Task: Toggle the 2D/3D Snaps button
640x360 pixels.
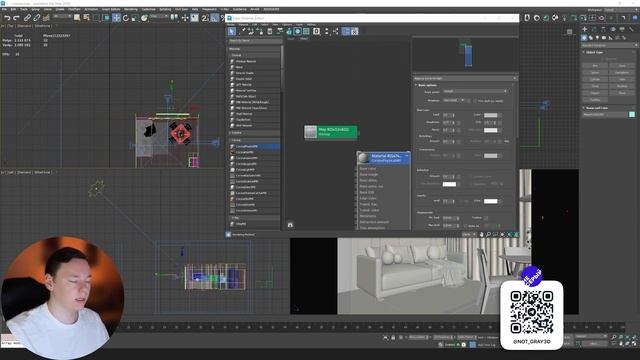Action: coord(205,18)
